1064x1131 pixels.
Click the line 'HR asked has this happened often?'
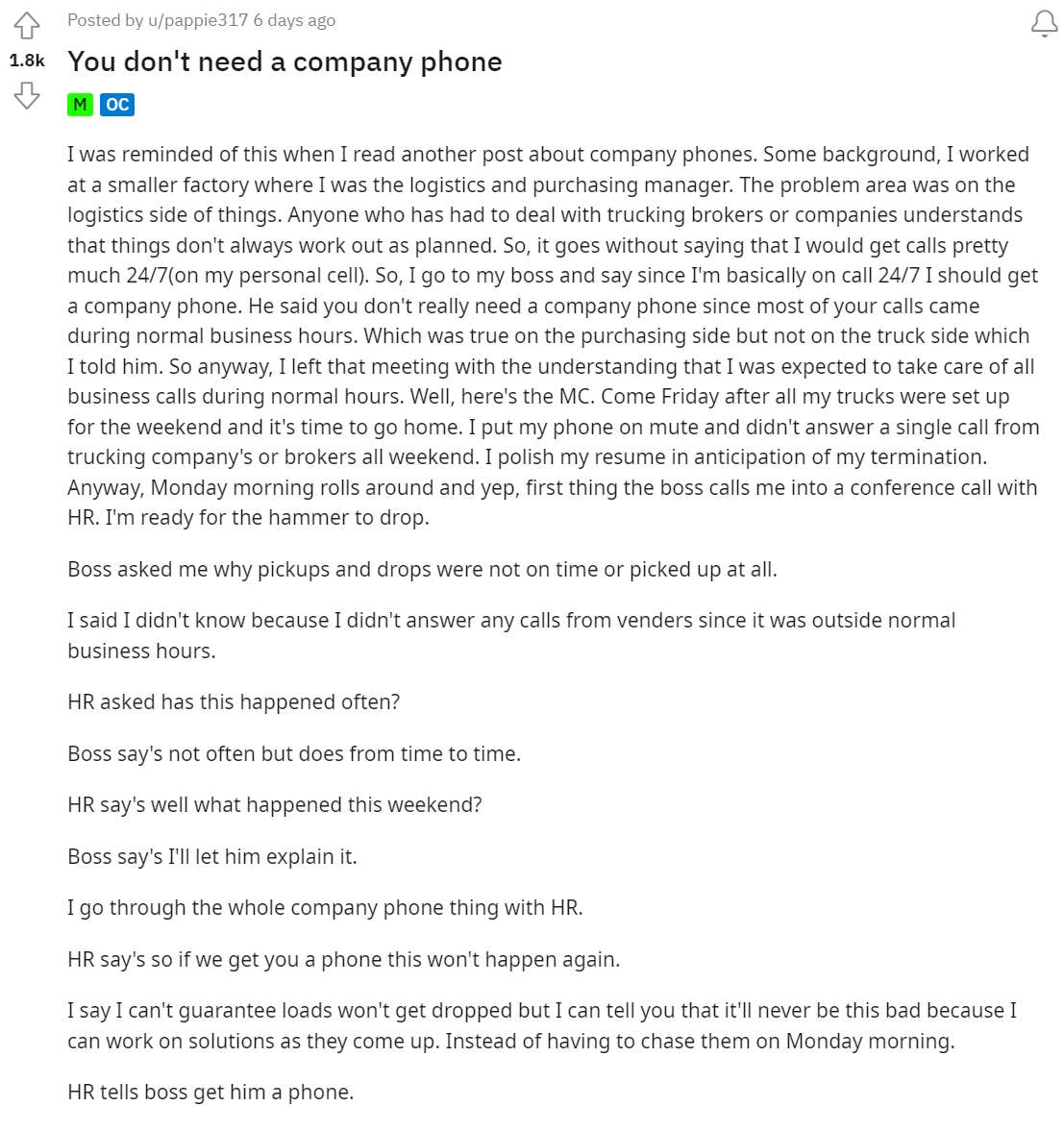234,701
